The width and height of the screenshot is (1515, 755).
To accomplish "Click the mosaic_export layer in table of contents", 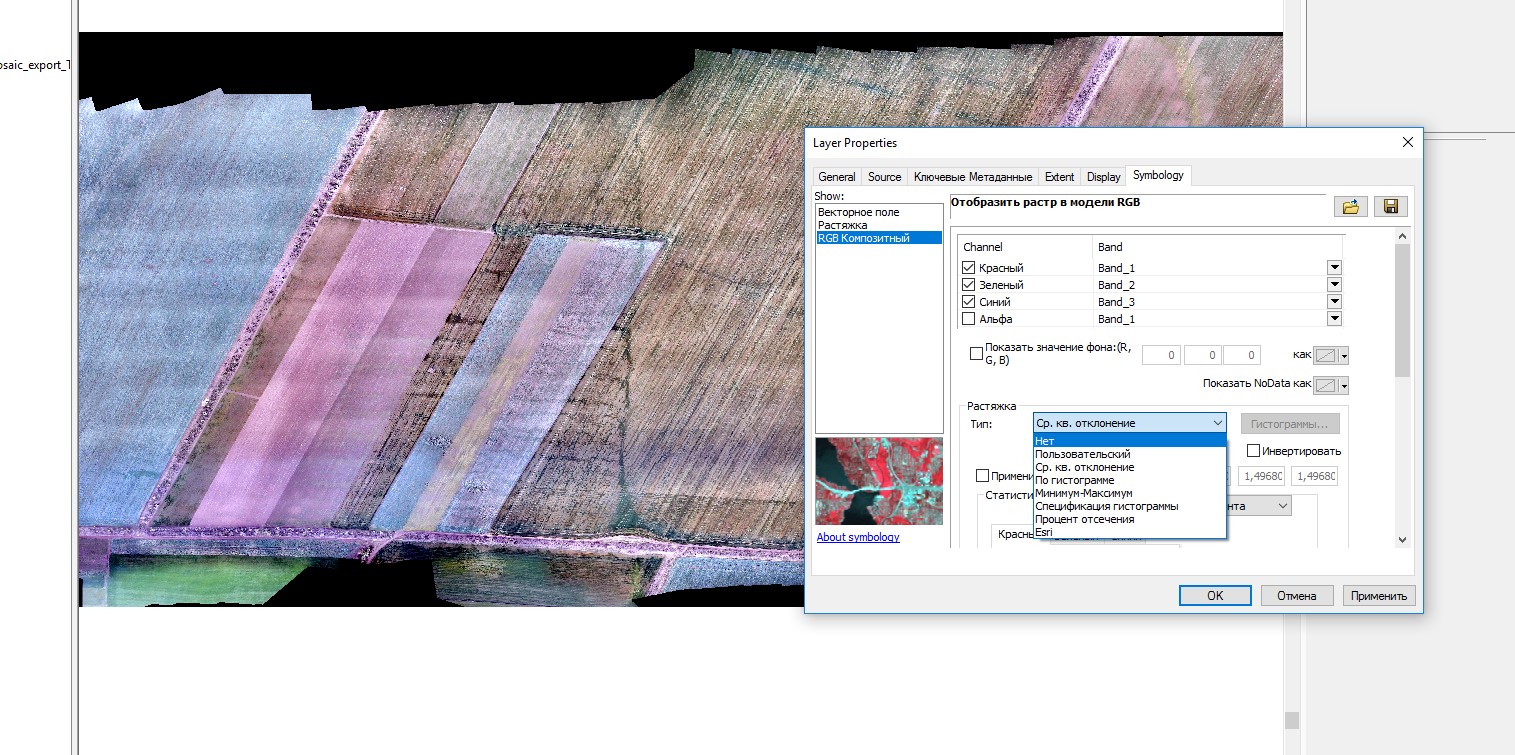I will point(36,66).
